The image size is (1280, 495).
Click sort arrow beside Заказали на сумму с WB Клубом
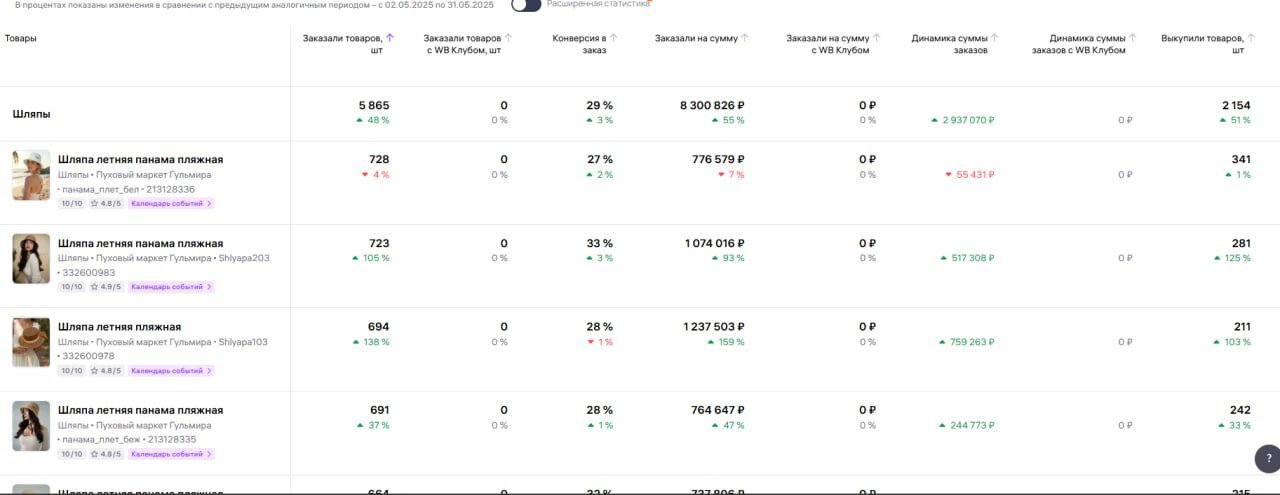coord(876,38)
